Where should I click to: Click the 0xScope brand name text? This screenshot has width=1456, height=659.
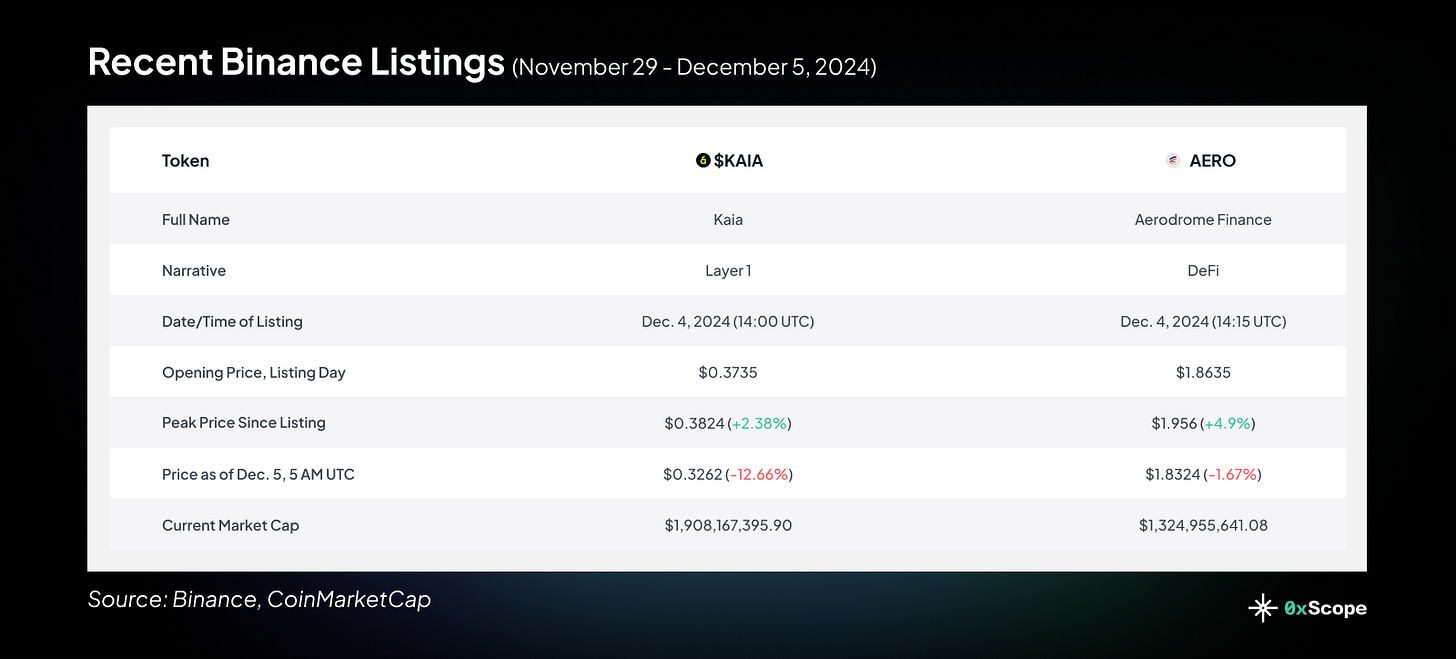click(1325, 608)
